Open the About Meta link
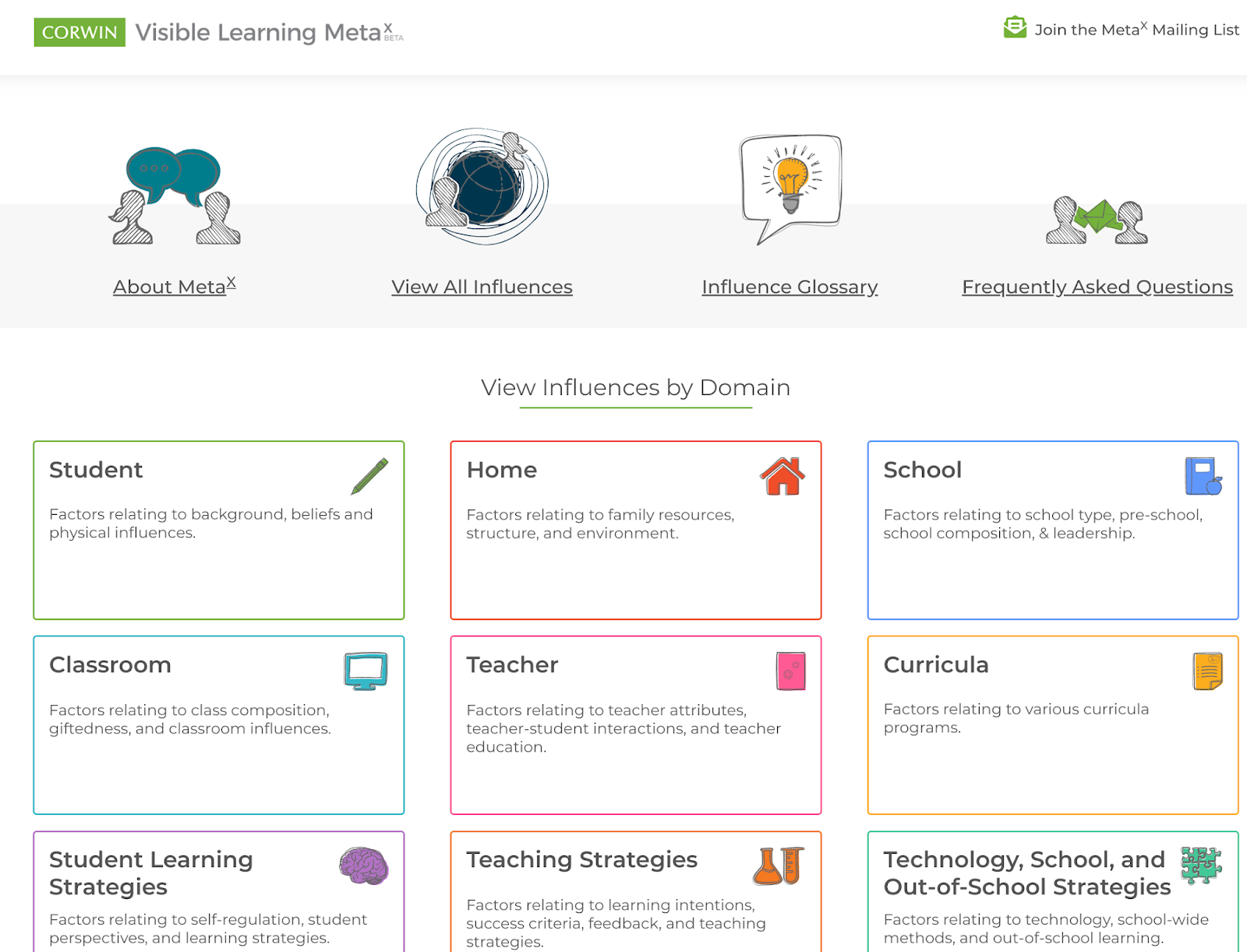 [174, 287]
